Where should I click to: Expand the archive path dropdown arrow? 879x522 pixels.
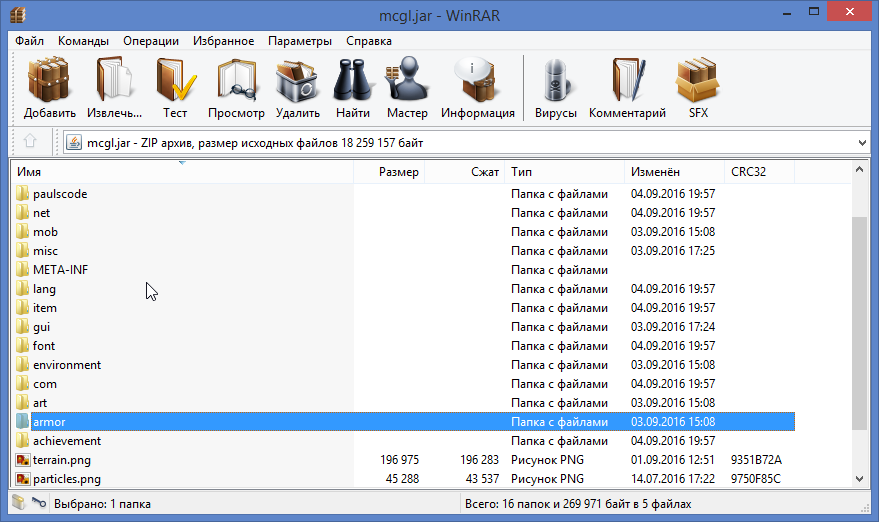(x=862, y=143)
